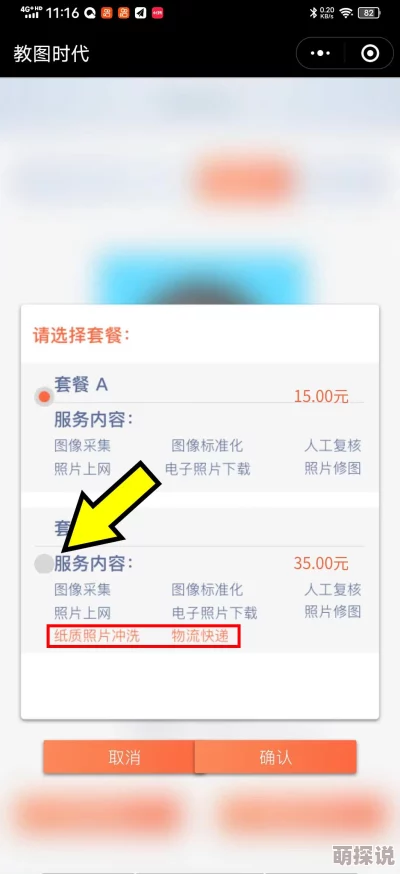Tap 物流快递 service item
Image resolution: width=400 pixels, height=874 pixels.
200,636
